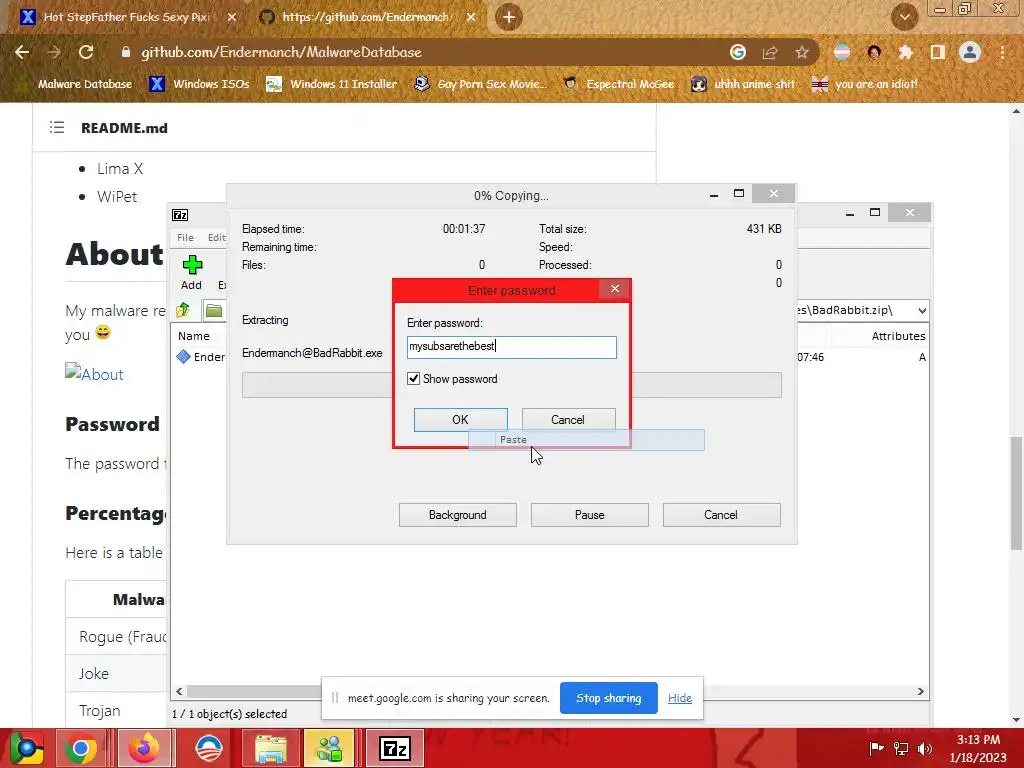Image resolution: width=1024 pixels, height=768 pixels.
Task: Click the Action Center flag icon
Action: [x=876, y=748]
